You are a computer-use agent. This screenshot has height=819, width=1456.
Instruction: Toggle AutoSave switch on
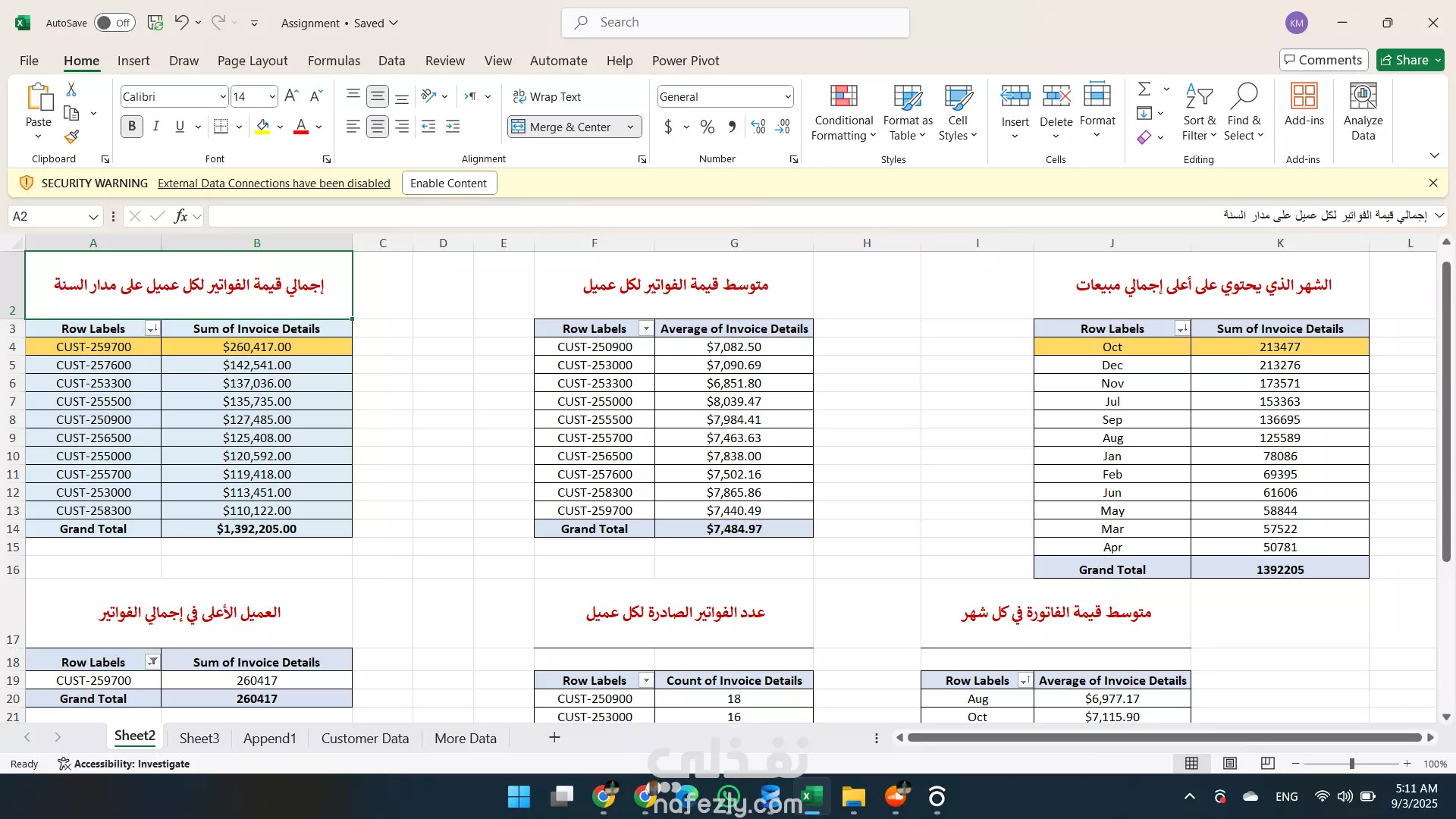click(115, 23)
